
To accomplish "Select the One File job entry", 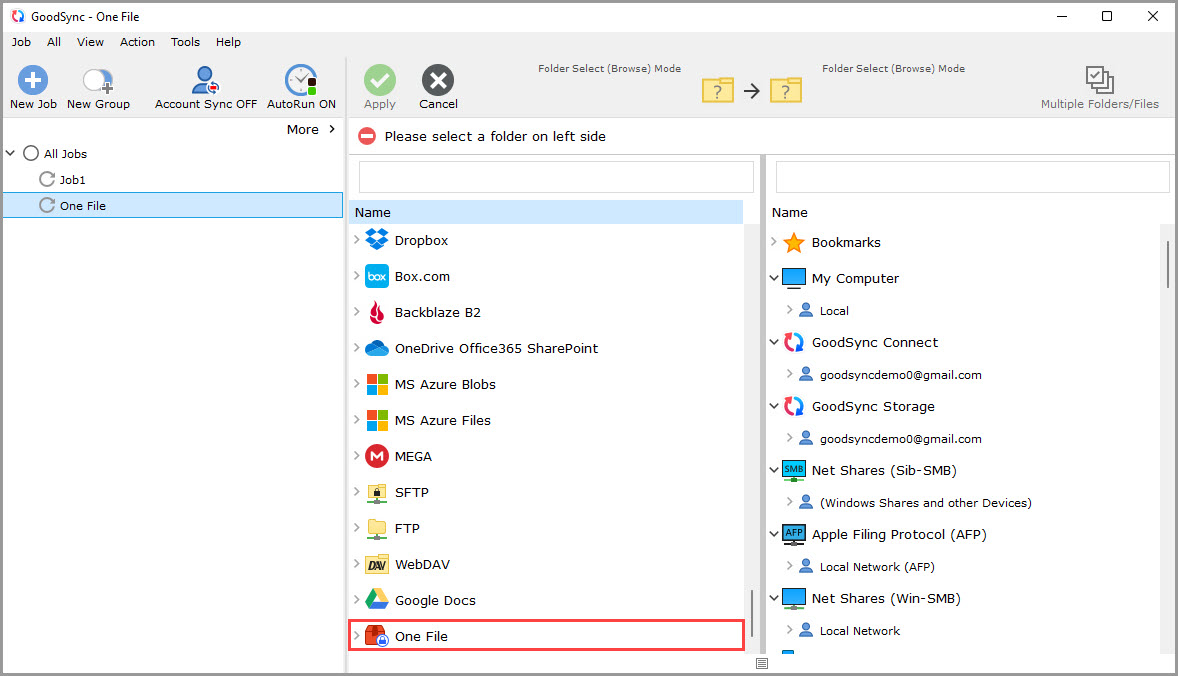I will 173,205.
